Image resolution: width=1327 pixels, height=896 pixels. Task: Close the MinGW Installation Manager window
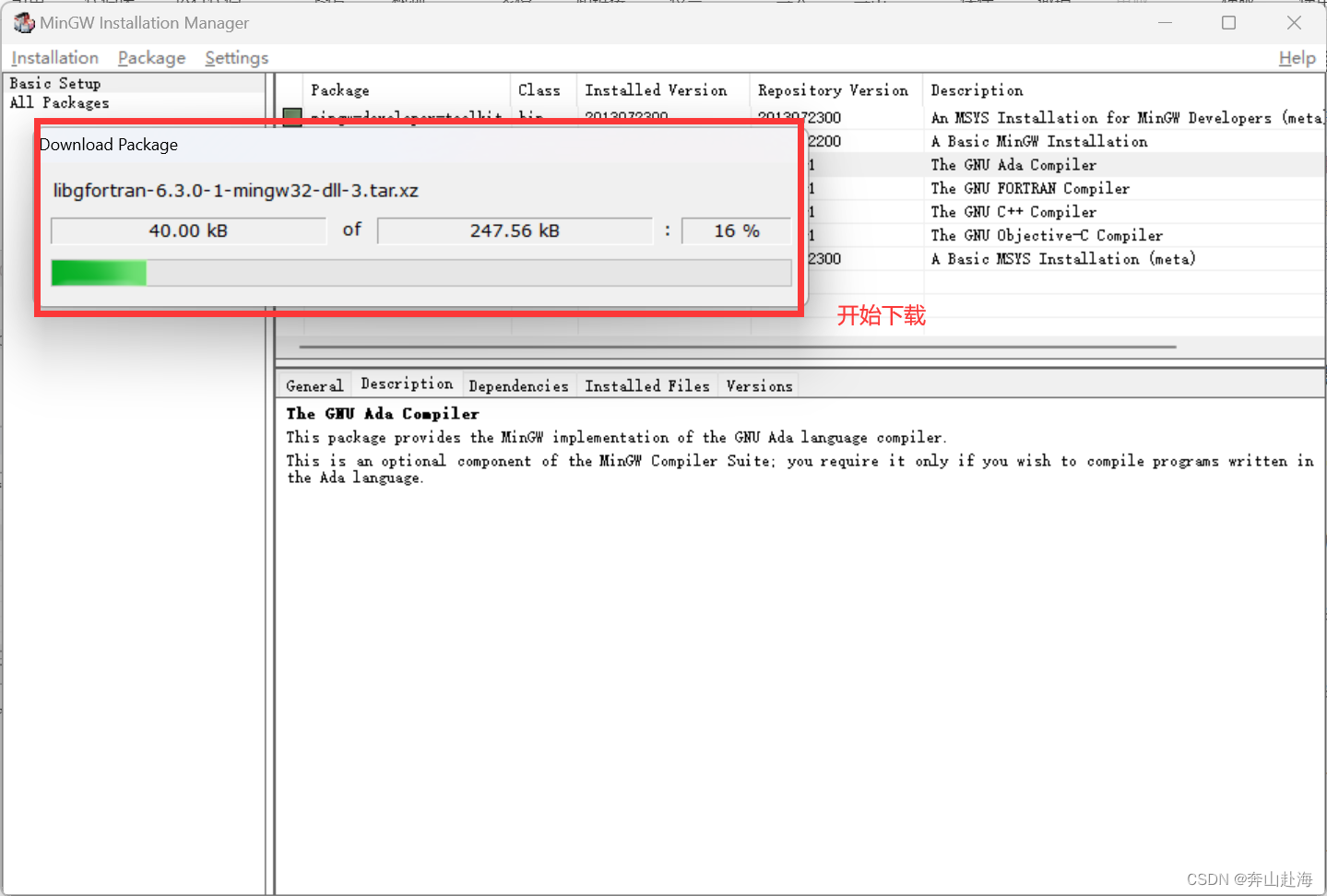tap(1294, 22)
